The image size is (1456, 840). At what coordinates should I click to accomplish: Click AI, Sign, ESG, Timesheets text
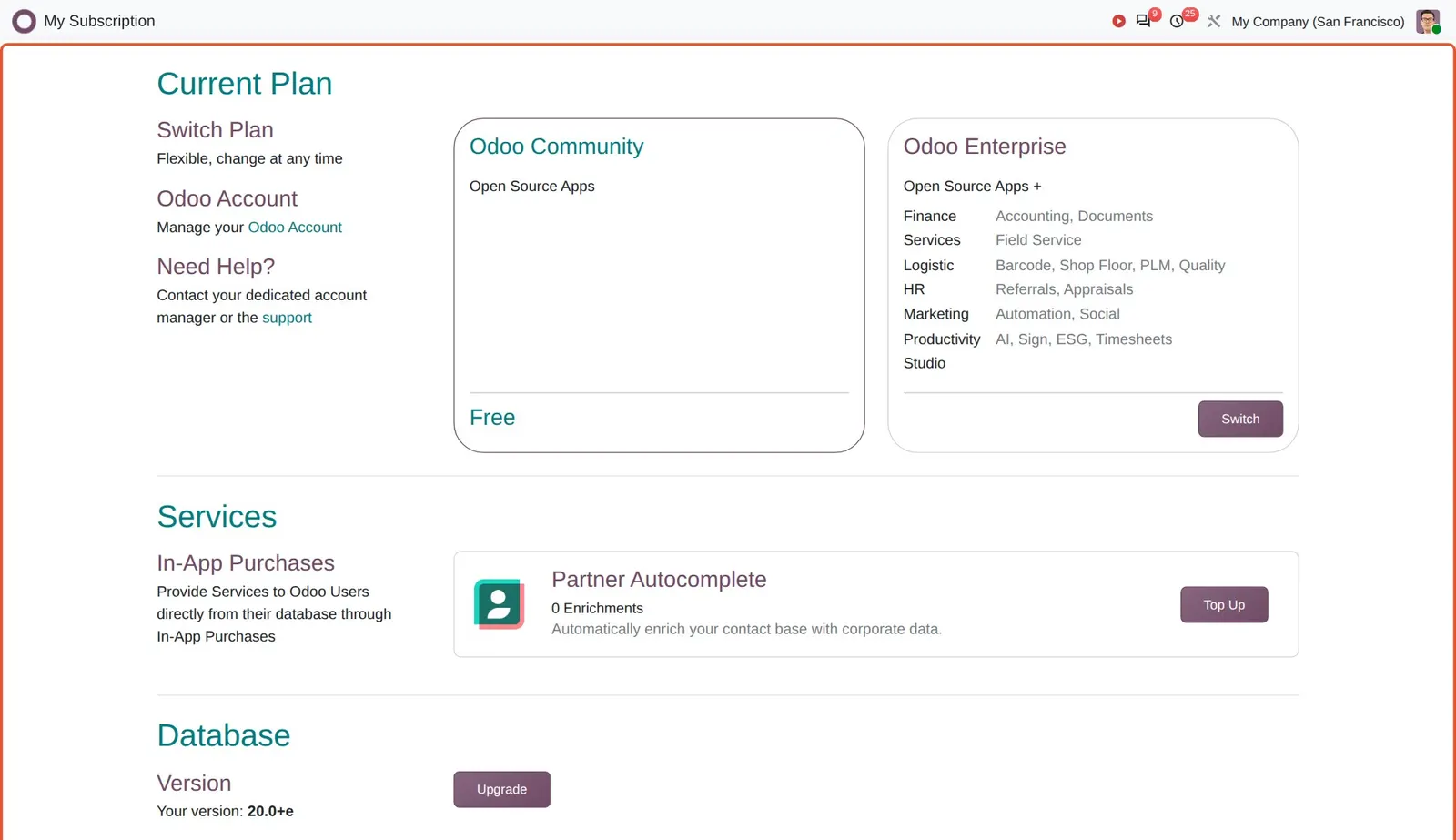[1084, 339]
